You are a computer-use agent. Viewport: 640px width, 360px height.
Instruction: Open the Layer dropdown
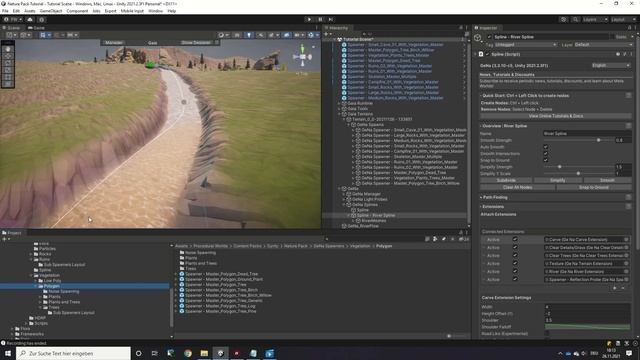click(603, 44)
